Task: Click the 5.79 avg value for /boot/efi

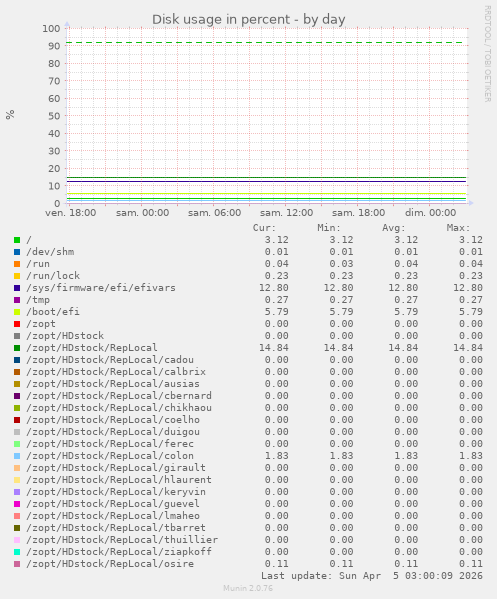Action: 406,312
